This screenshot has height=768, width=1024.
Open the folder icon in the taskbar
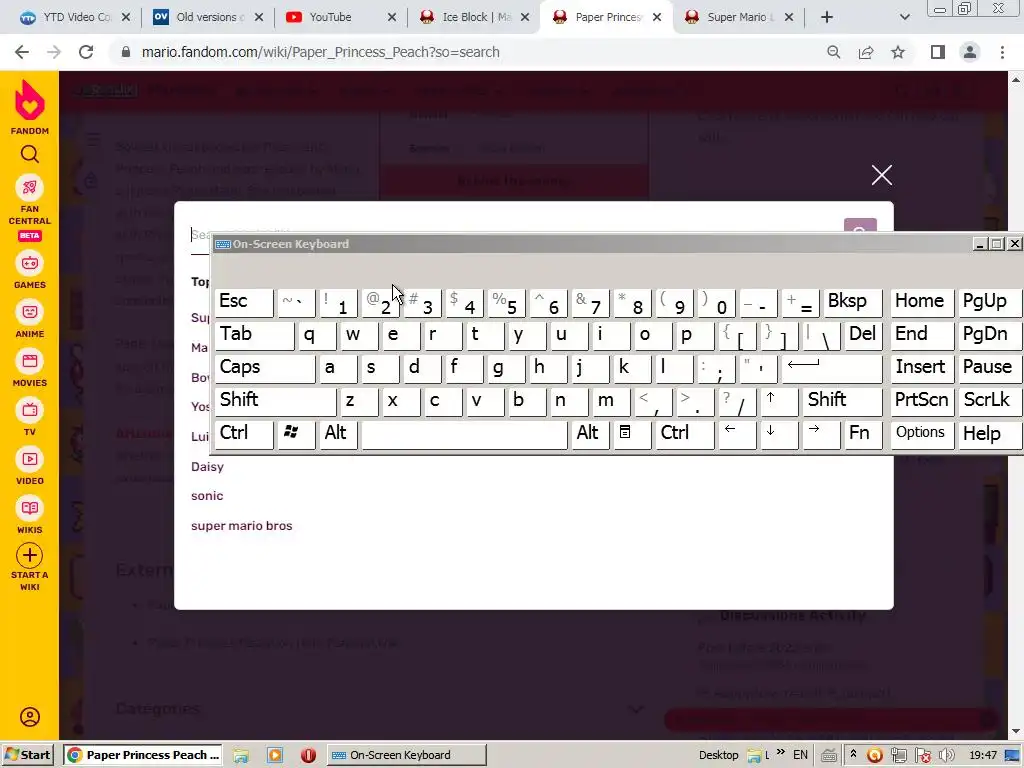tap(241, 755)
